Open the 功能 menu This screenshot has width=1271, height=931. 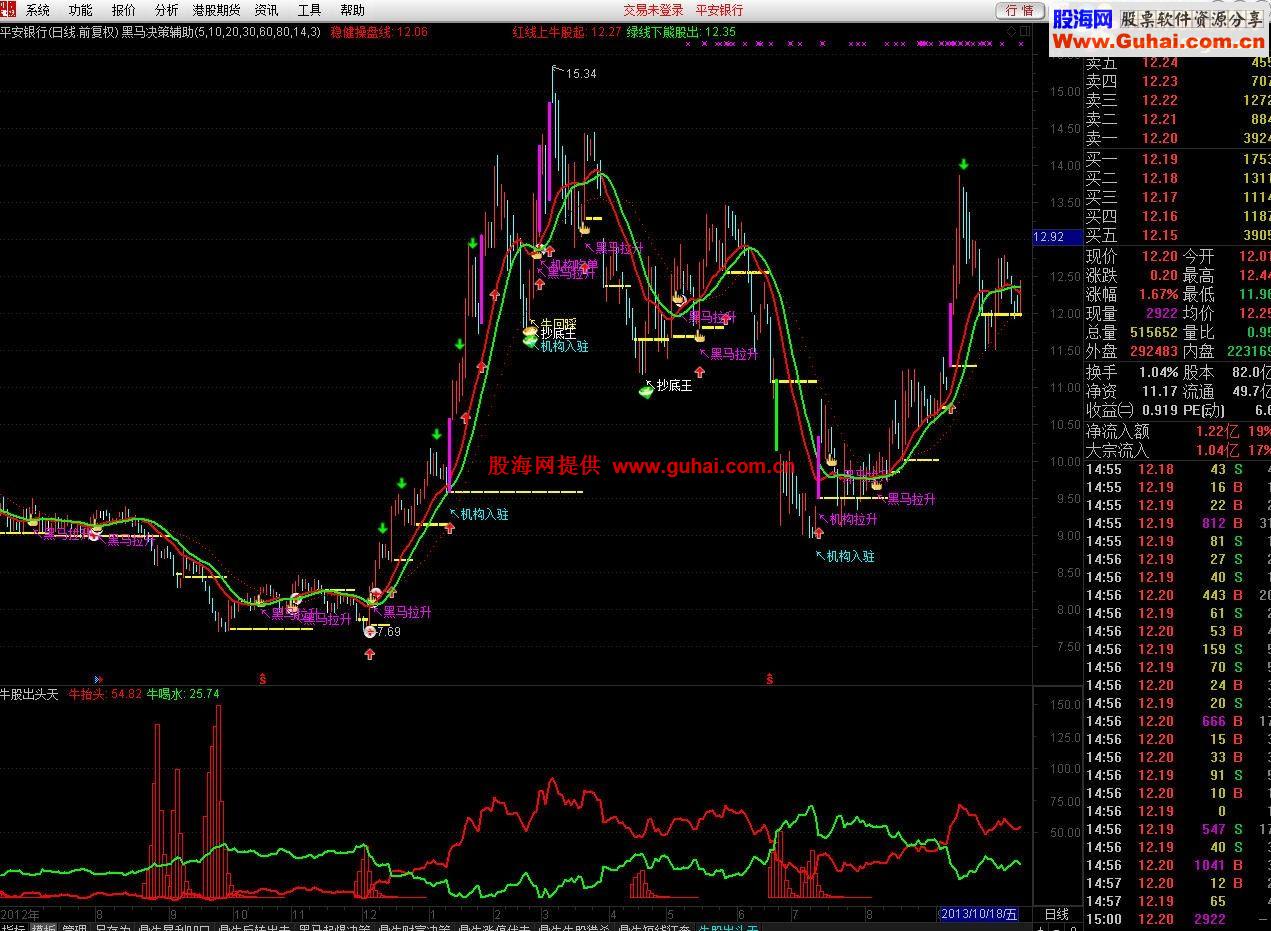pos(80,10)
